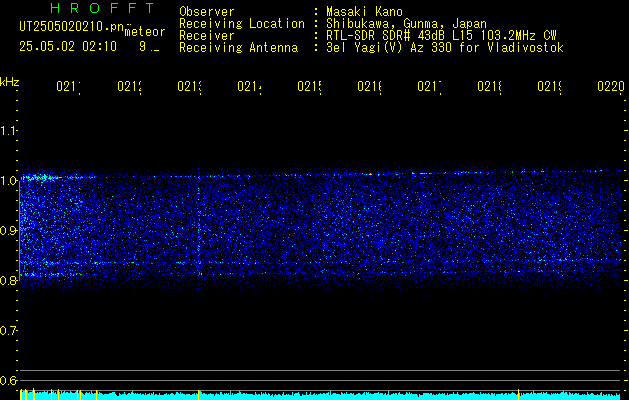Click the 0.8 frequency axis label
The image size is (629, 400).
coord(9,280)
